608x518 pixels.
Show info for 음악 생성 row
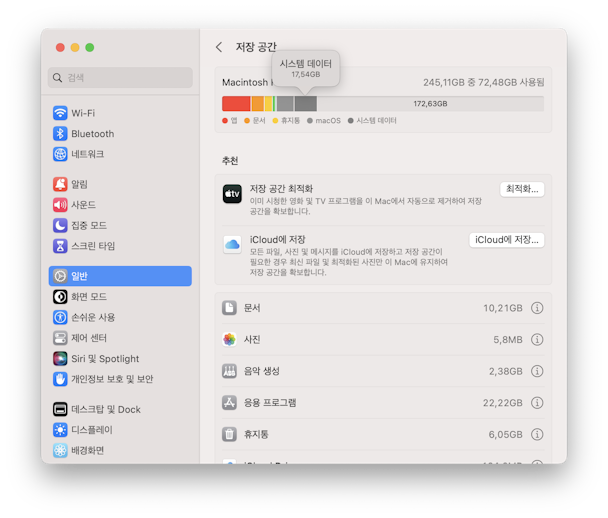pos(537,371)
